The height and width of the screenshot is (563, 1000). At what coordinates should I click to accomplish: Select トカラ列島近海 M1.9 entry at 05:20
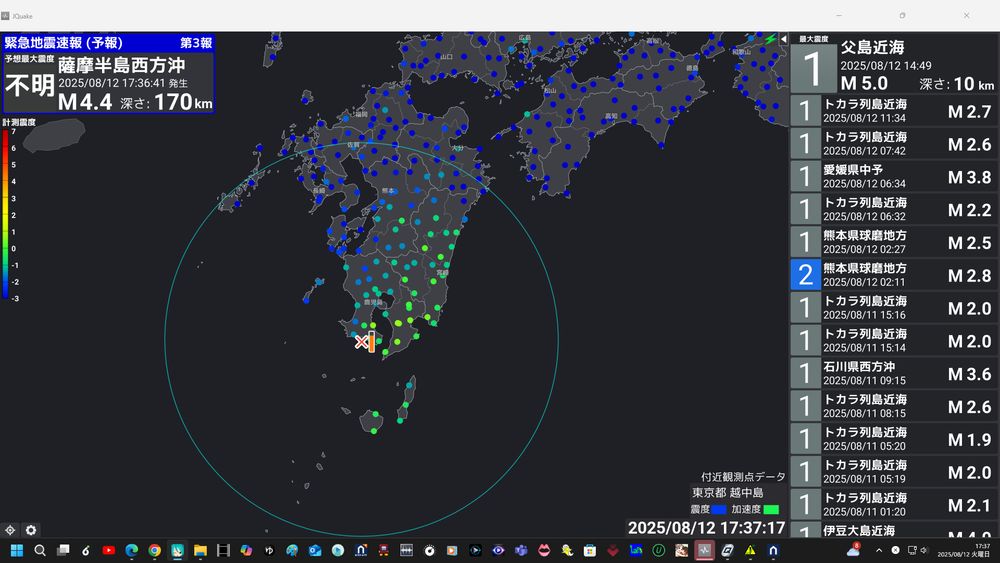(x=894, y=439)
